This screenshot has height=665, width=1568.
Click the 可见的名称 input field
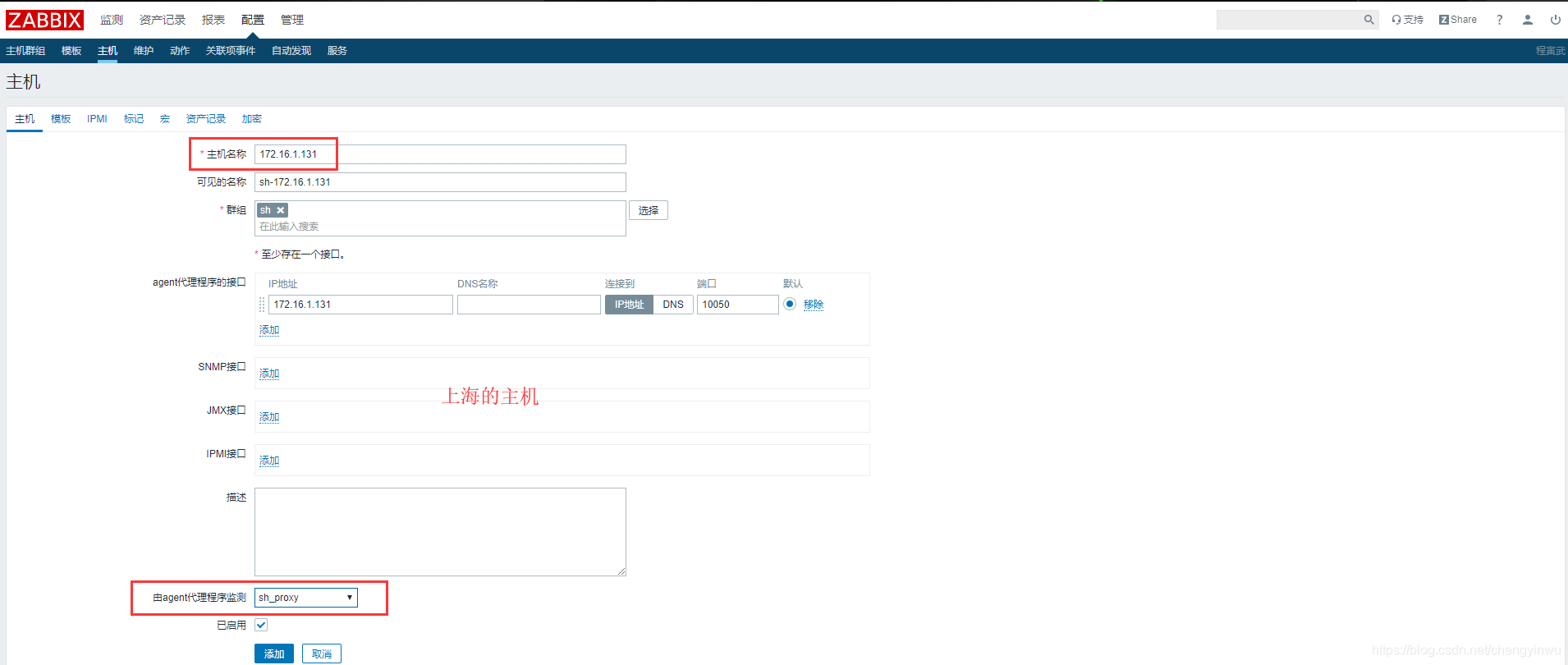coord(440,182)
